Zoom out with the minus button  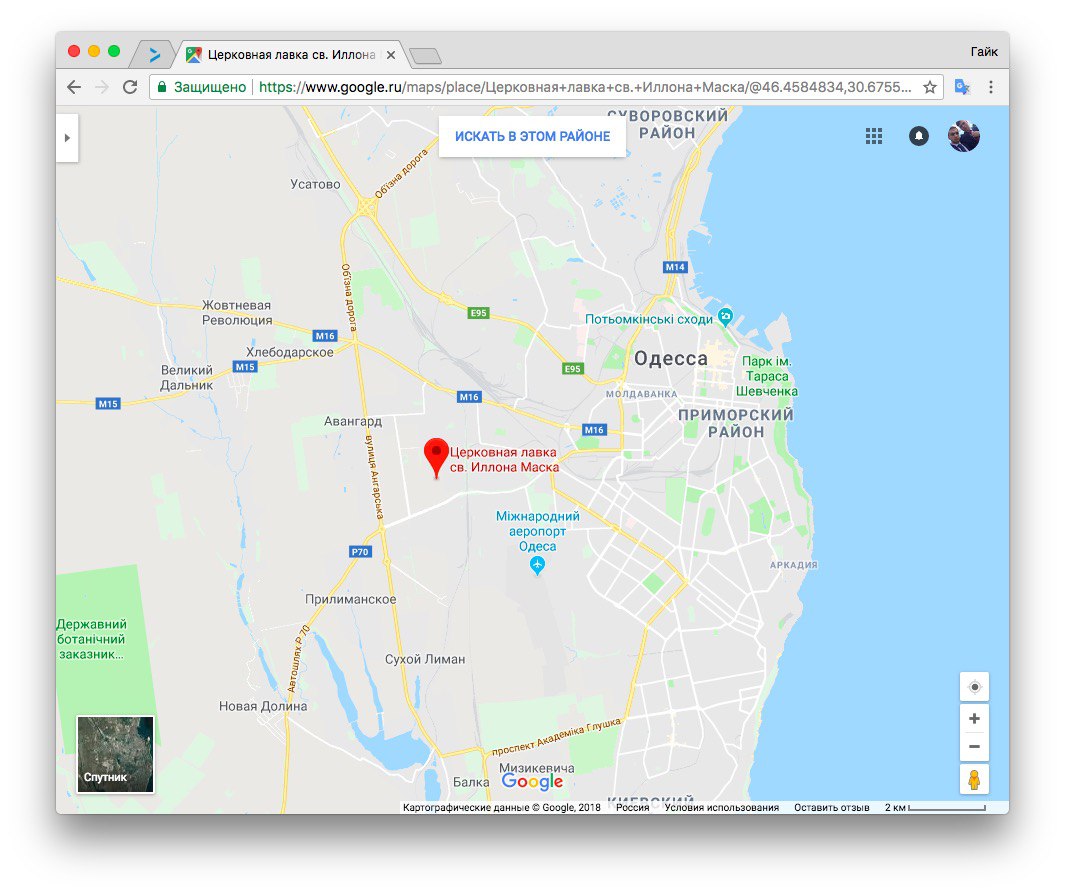(975, 747)
